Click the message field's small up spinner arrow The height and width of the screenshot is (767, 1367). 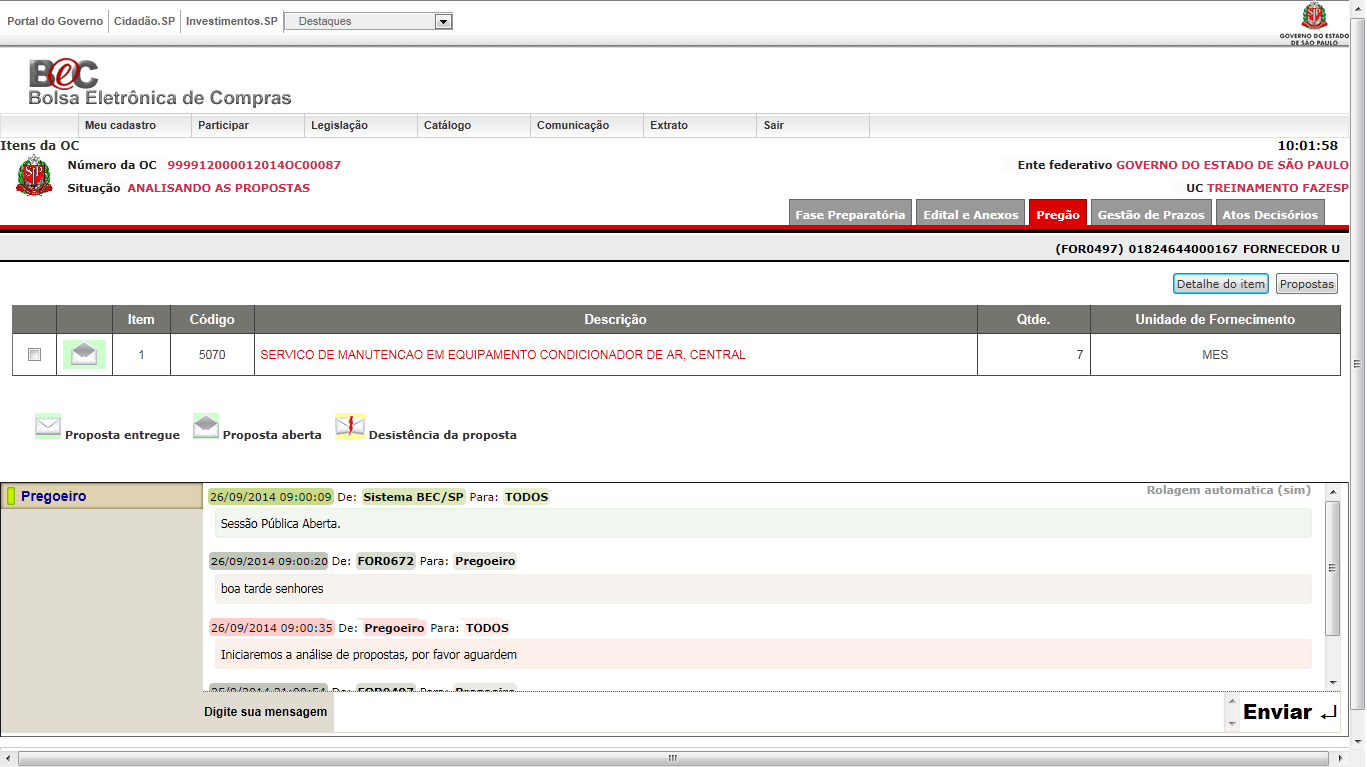coord(1231,702)
